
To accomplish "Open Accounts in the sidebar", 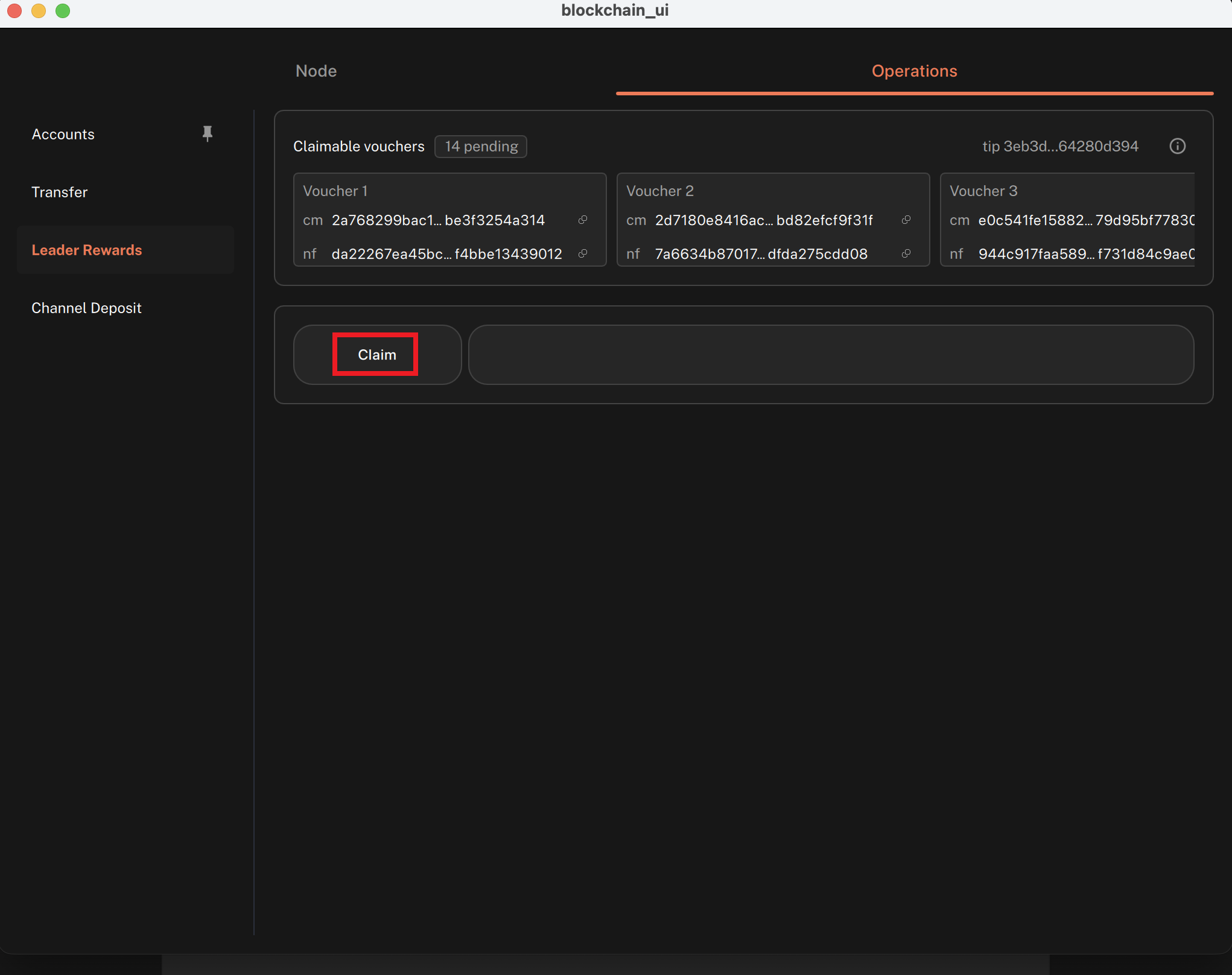I will coord(63,134).
